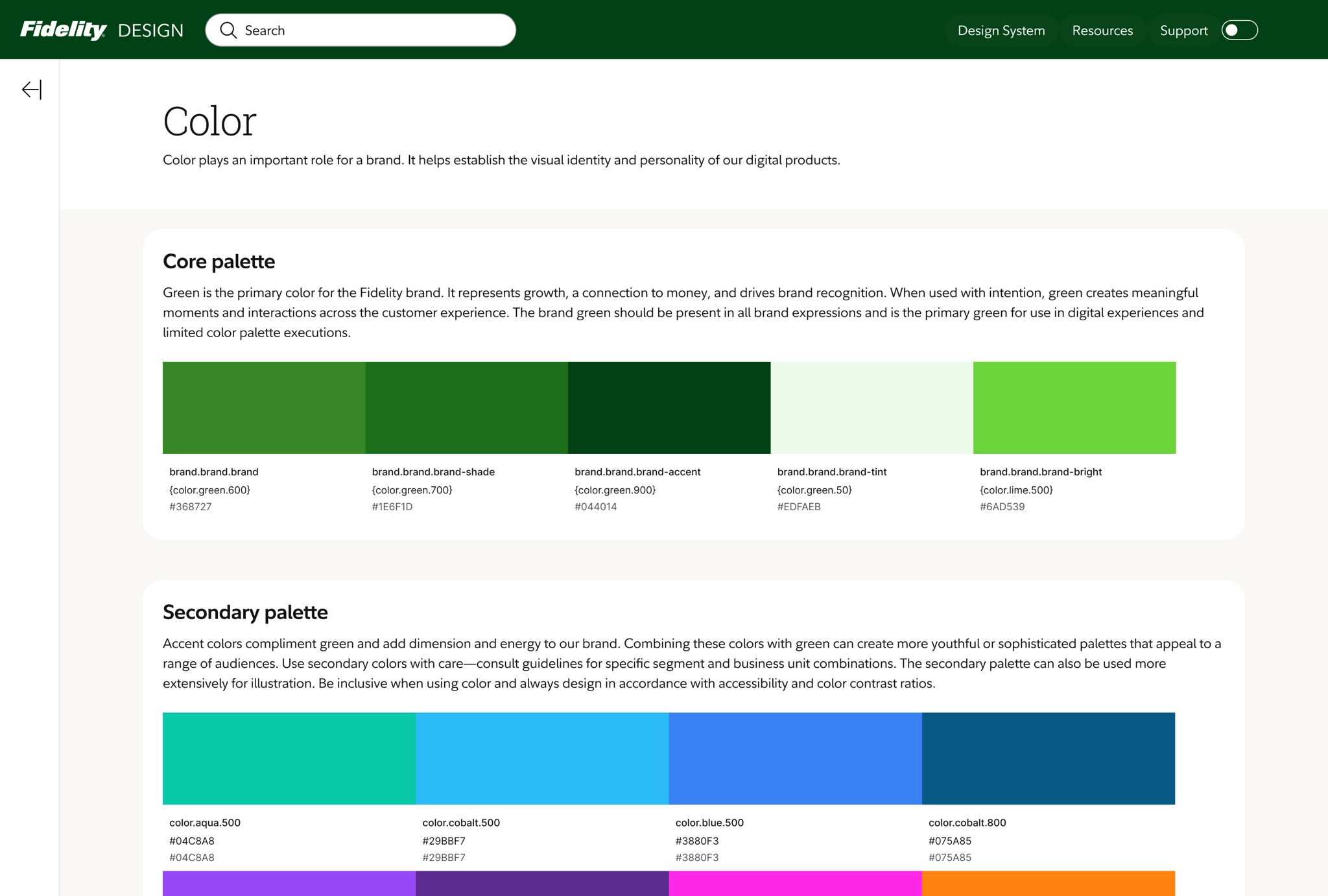Open the Design System menu
The height and width of the screenshot is (896, 1328).
tap(1001, 30)
